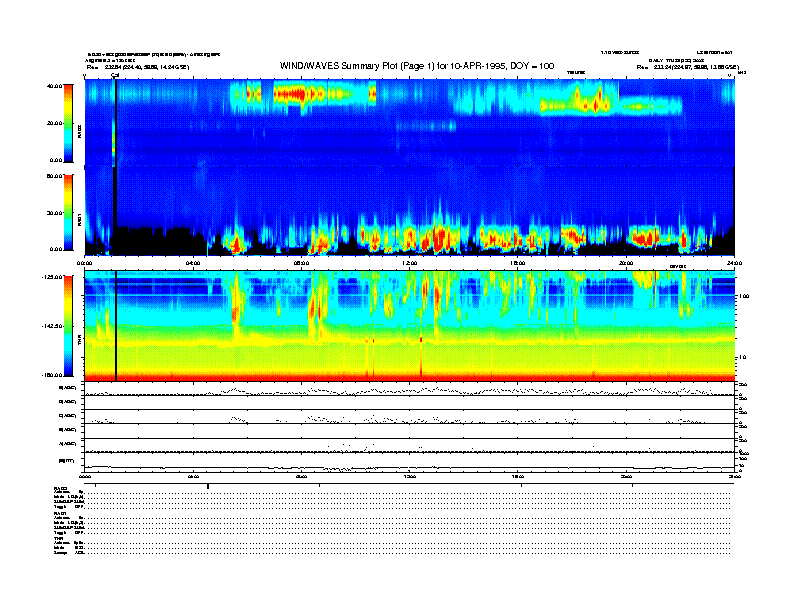
Task: Click the 30.00 value on the RAD1 scale
Action: point(55,213)
